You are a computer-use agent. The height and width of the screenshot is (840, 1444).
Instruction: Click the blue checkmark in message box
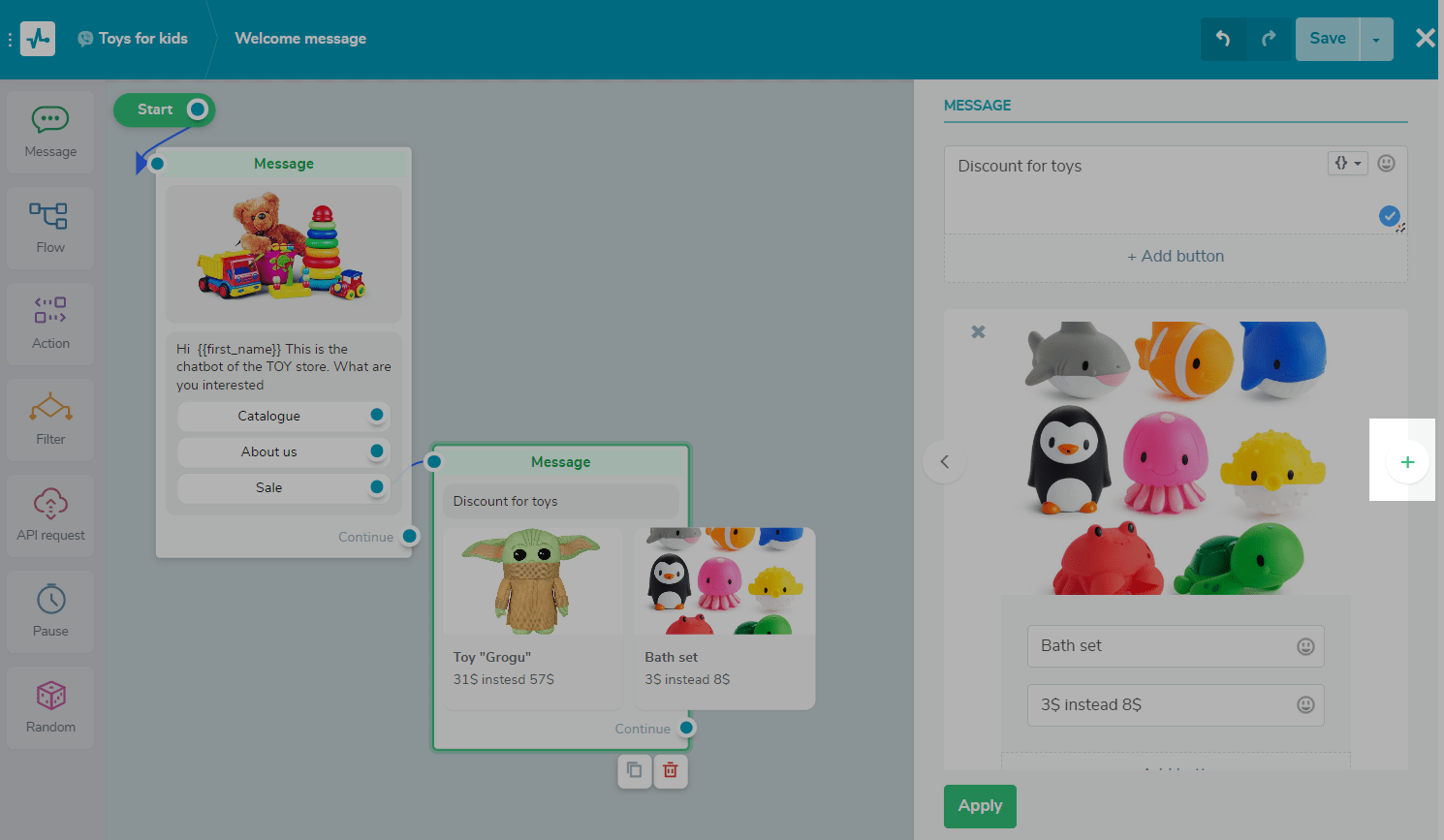tap(1389, 216)
